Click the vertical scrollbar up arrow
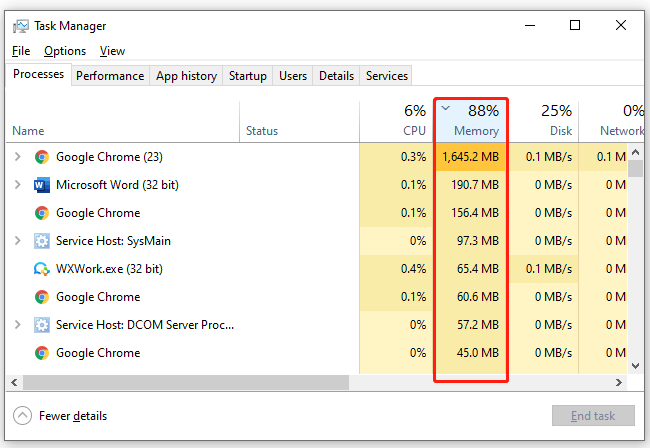 (635, 152)
